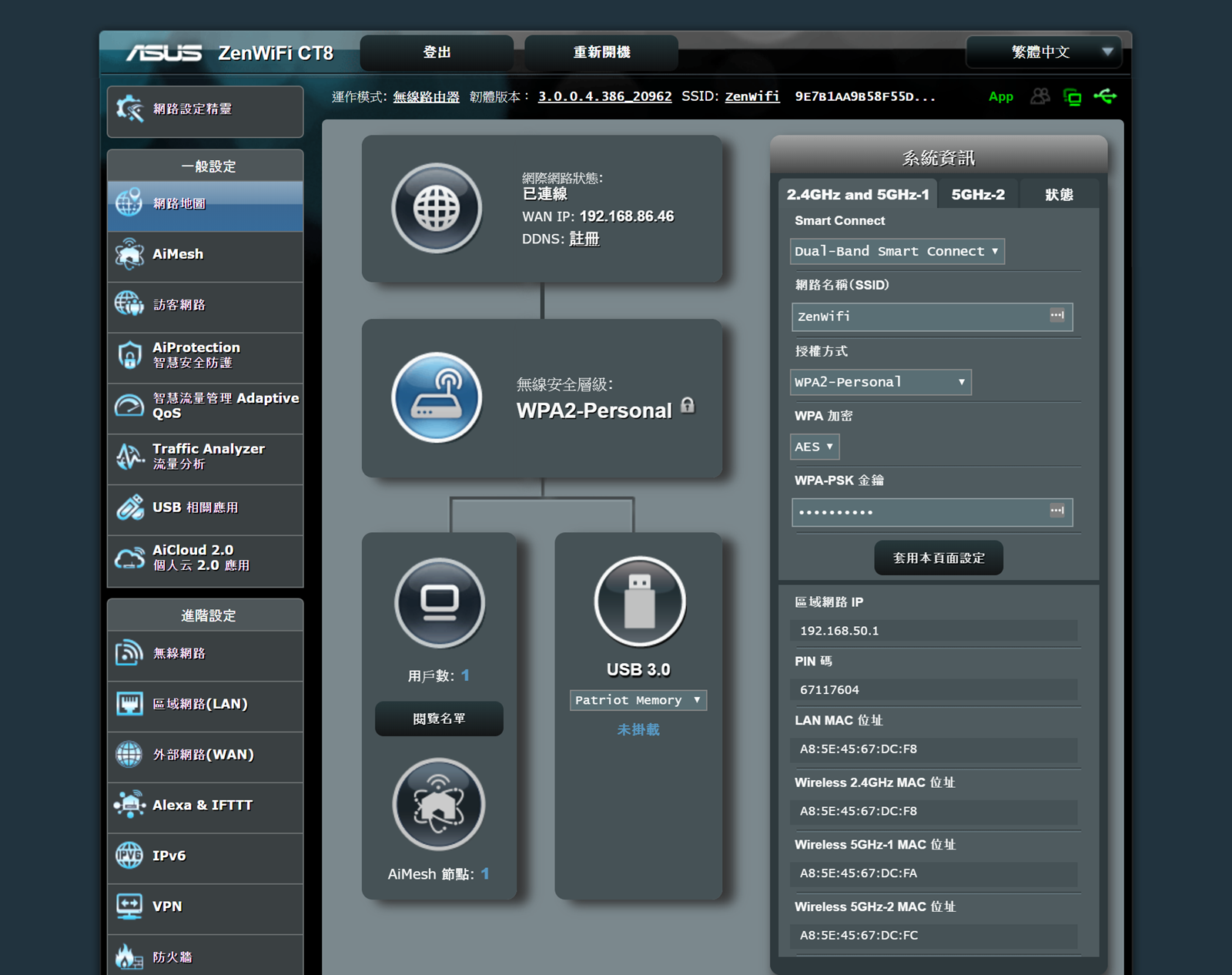Open the guest users status icon
Screen dimensions: 1232x975
1040,96
